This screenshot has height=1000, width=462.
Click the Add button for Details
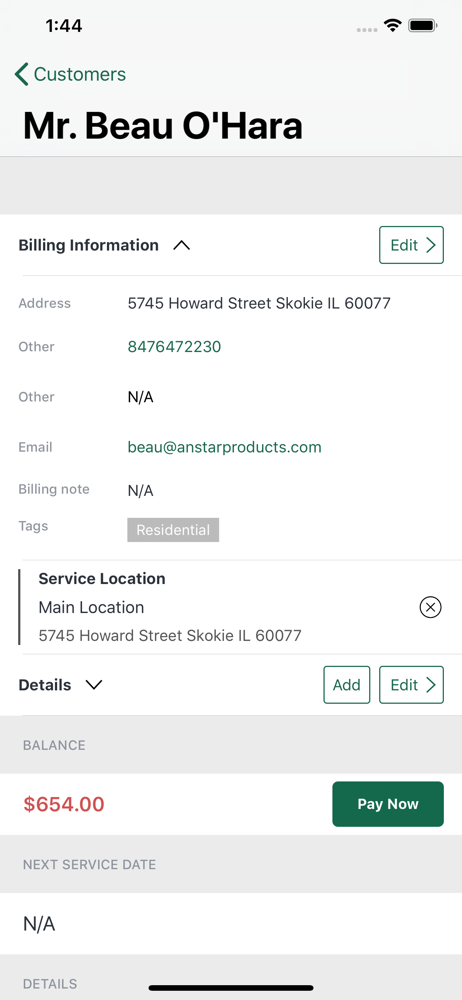(346, 685)
